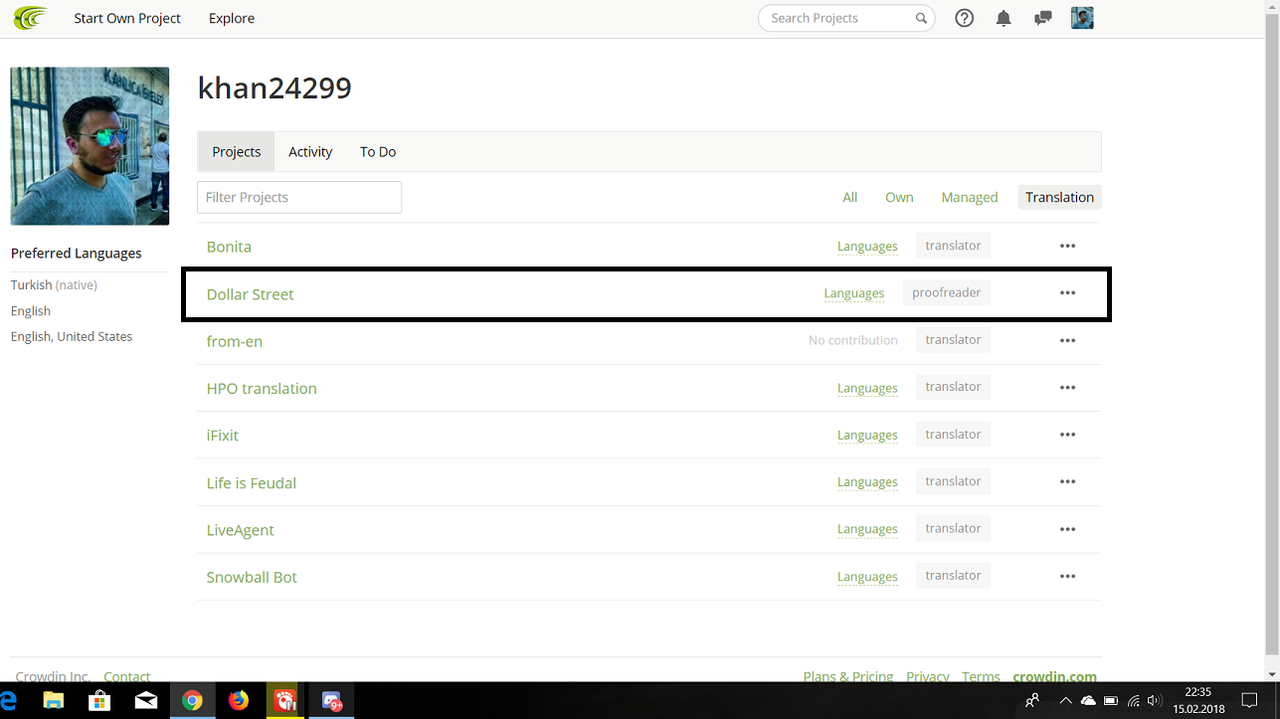Click the proofreader badge for Dollar Street

[946, 293]
